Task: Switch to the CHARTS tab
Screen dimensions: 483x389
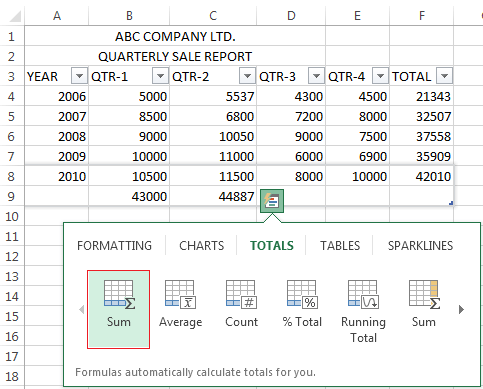Action: coord(202,246)
